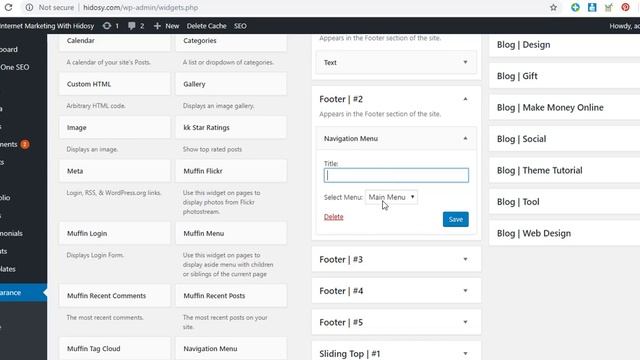The width and height of the screenshot is (640, 360).
Task: Select the Muffin Recent Comments widget
Action: click(115, 296)
